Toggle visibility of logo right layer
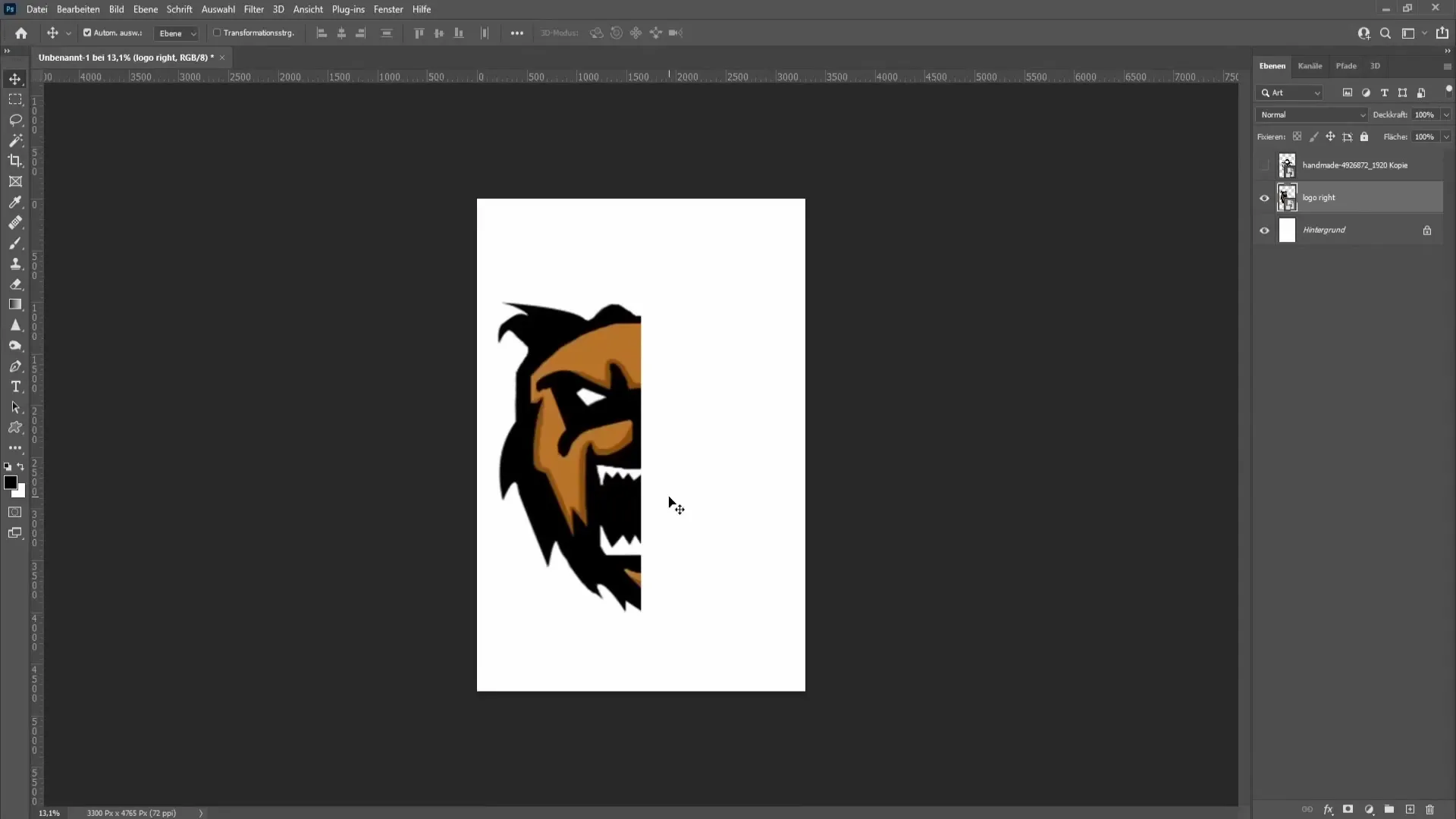Viewport: 1456px width, 819px height. 1265,197
